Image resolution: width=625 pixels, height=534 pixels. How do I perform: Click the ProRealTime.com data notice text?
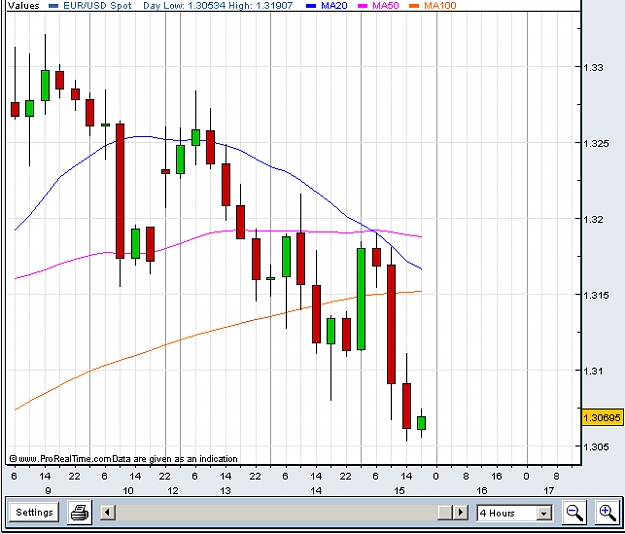123,459
